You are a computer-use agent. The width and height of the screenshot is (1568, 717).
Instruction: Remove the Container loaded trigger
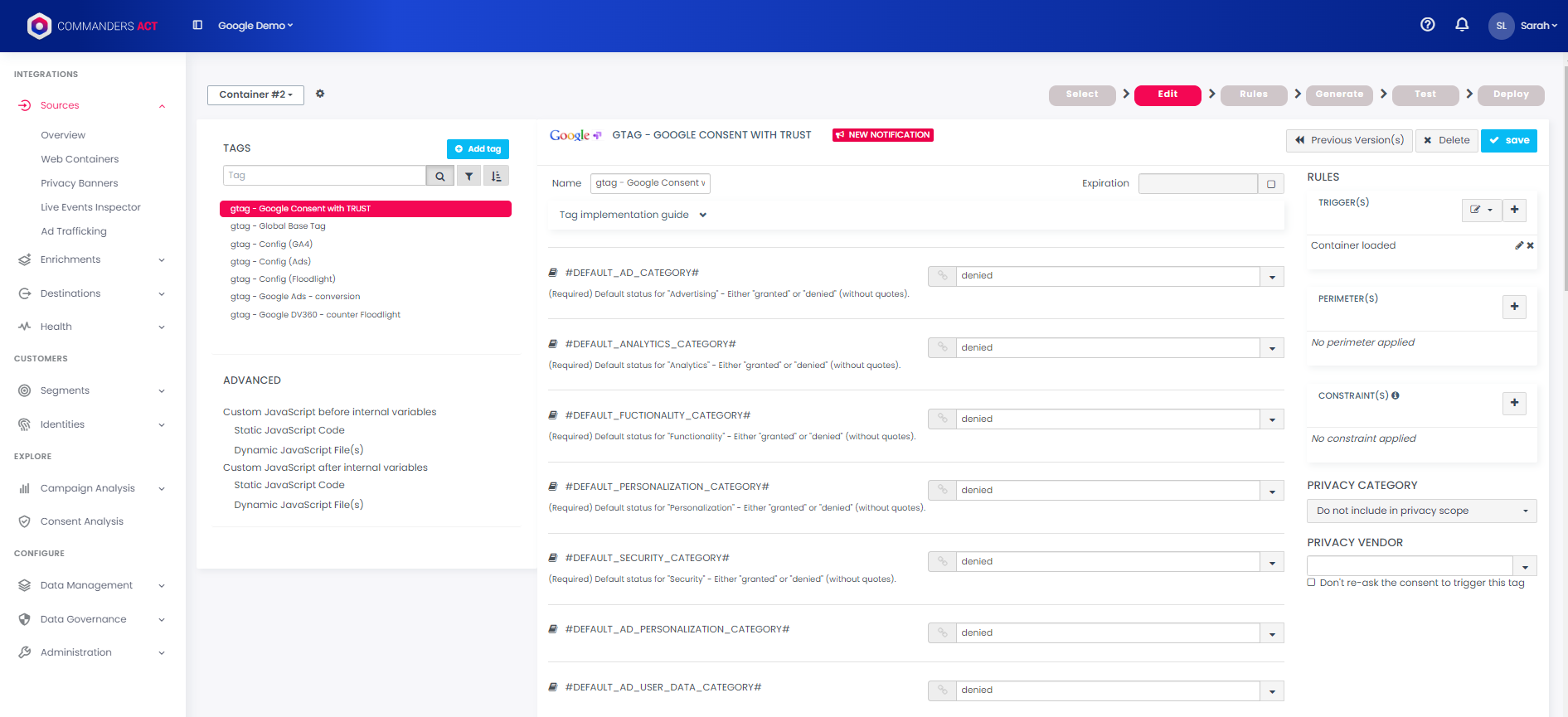pyautogui.click(x=1530, y=245)
